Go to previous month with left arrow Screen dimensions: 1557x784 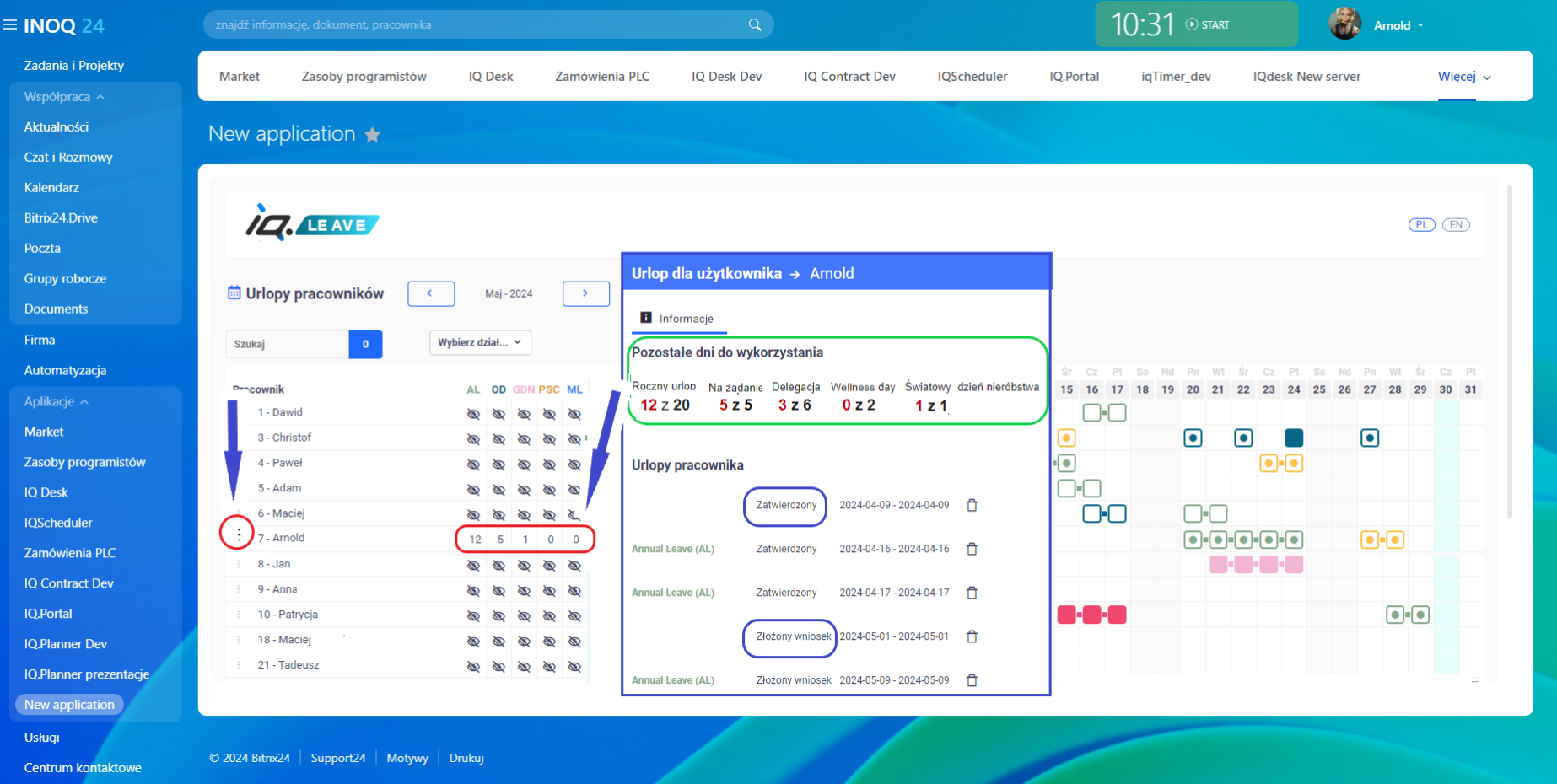(x=431, y=293)
